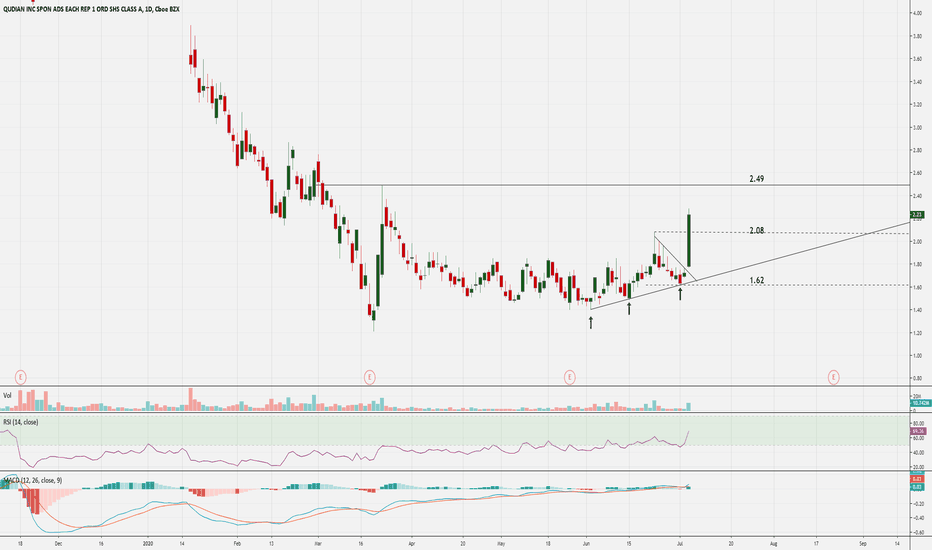Click the teal volume value tag 10.742M
Image resolution: width=932 pixels, height=550 pixels.
920,403
